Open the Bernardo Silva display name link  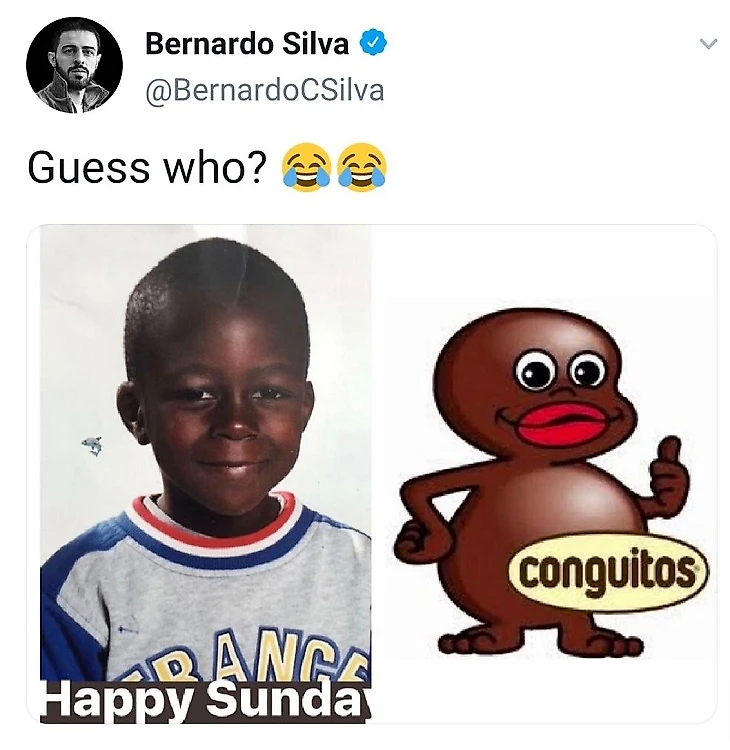tap(247, 44)
